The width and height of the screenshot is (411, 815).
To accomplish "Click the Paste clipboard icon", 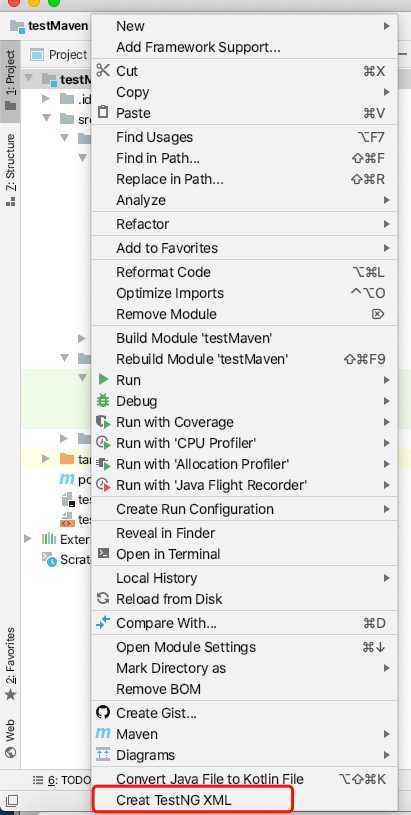I will pos(103,112).
